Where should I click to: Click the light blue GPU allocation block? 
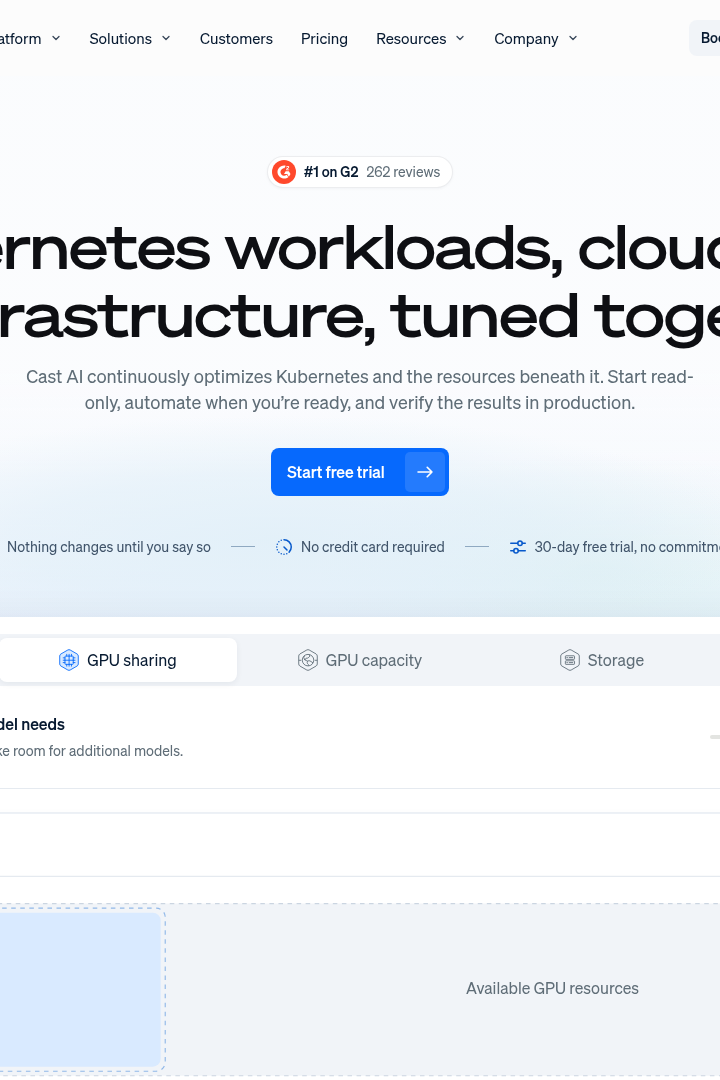(x=80, y=990)
